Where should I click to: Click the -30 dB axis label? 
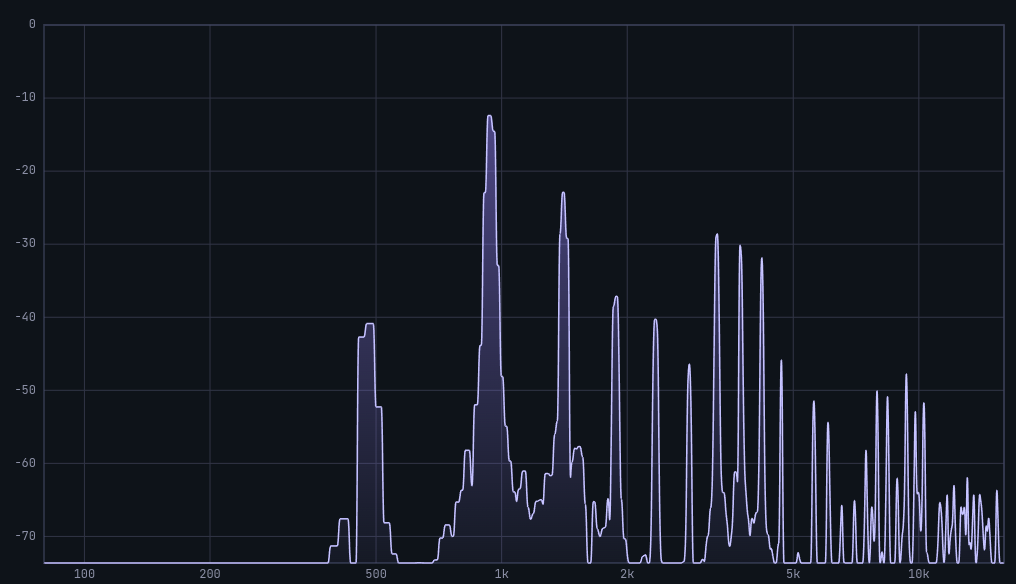(26, 244)
